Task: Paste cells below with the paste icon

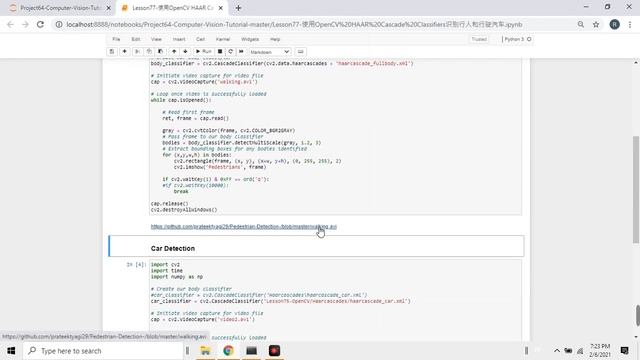Action: [x=160, y=51]
